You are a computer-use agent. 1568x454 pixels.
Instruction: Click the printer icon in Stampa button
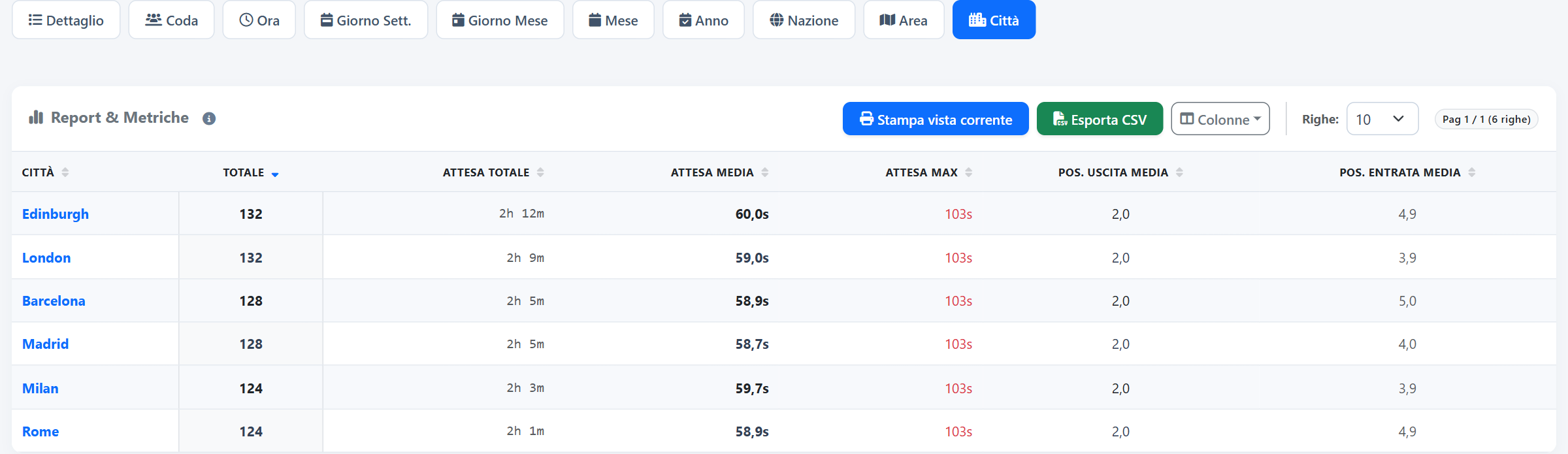[866, 119]
